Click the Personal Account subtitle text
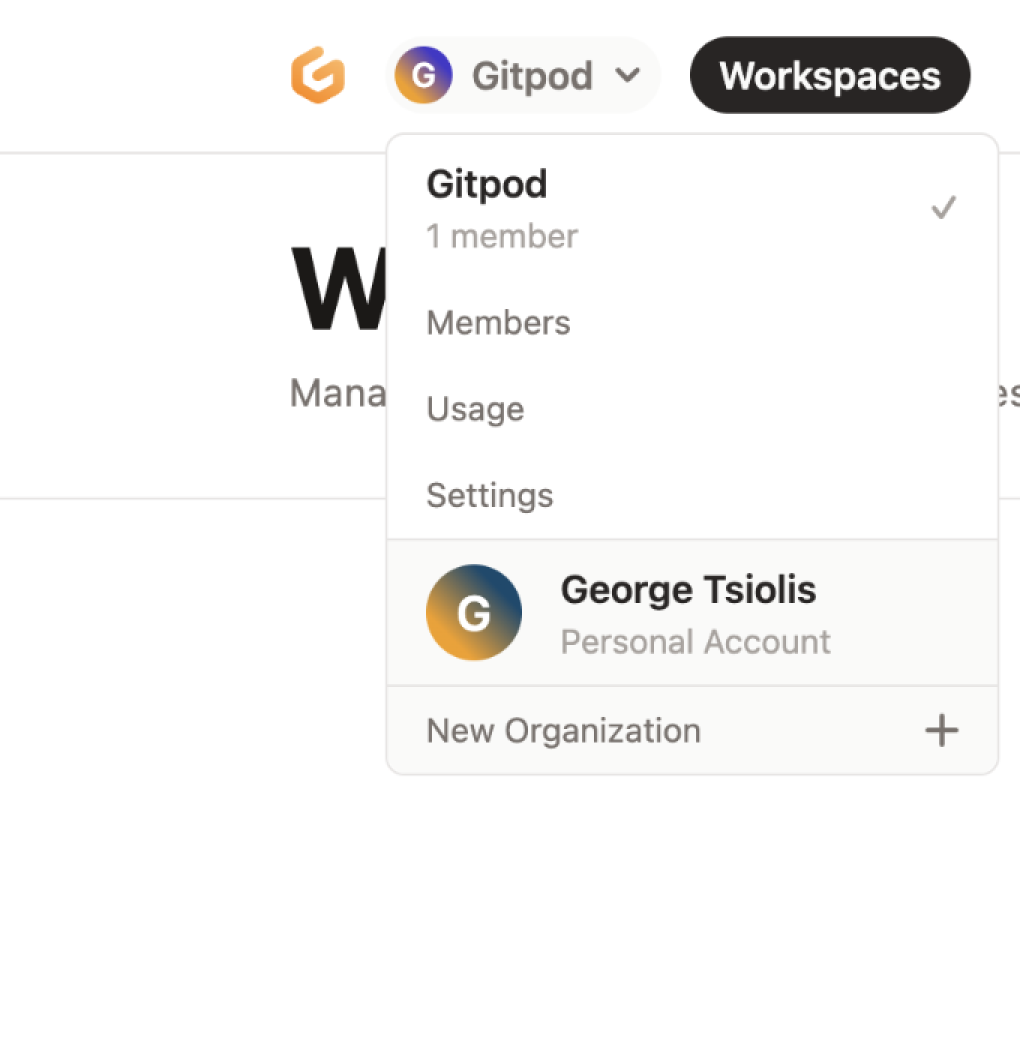 pyautogui.click(x=695, y=641)
